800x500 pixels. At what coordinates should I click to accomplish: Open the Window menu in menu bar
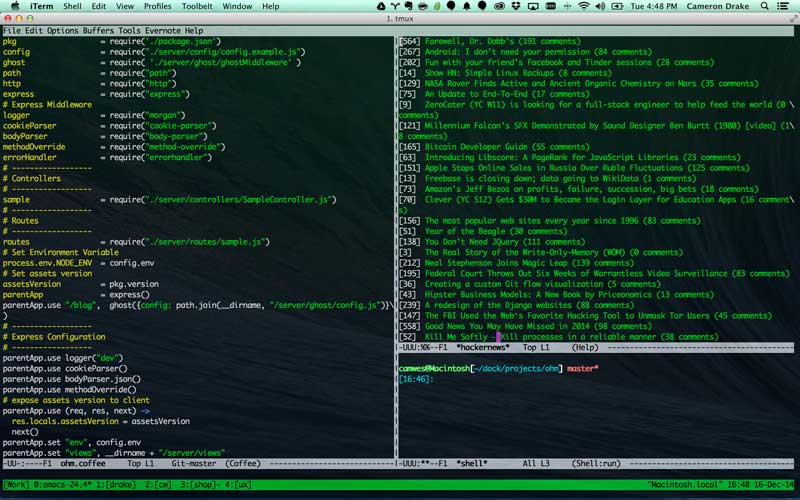[x=237, y=6]
